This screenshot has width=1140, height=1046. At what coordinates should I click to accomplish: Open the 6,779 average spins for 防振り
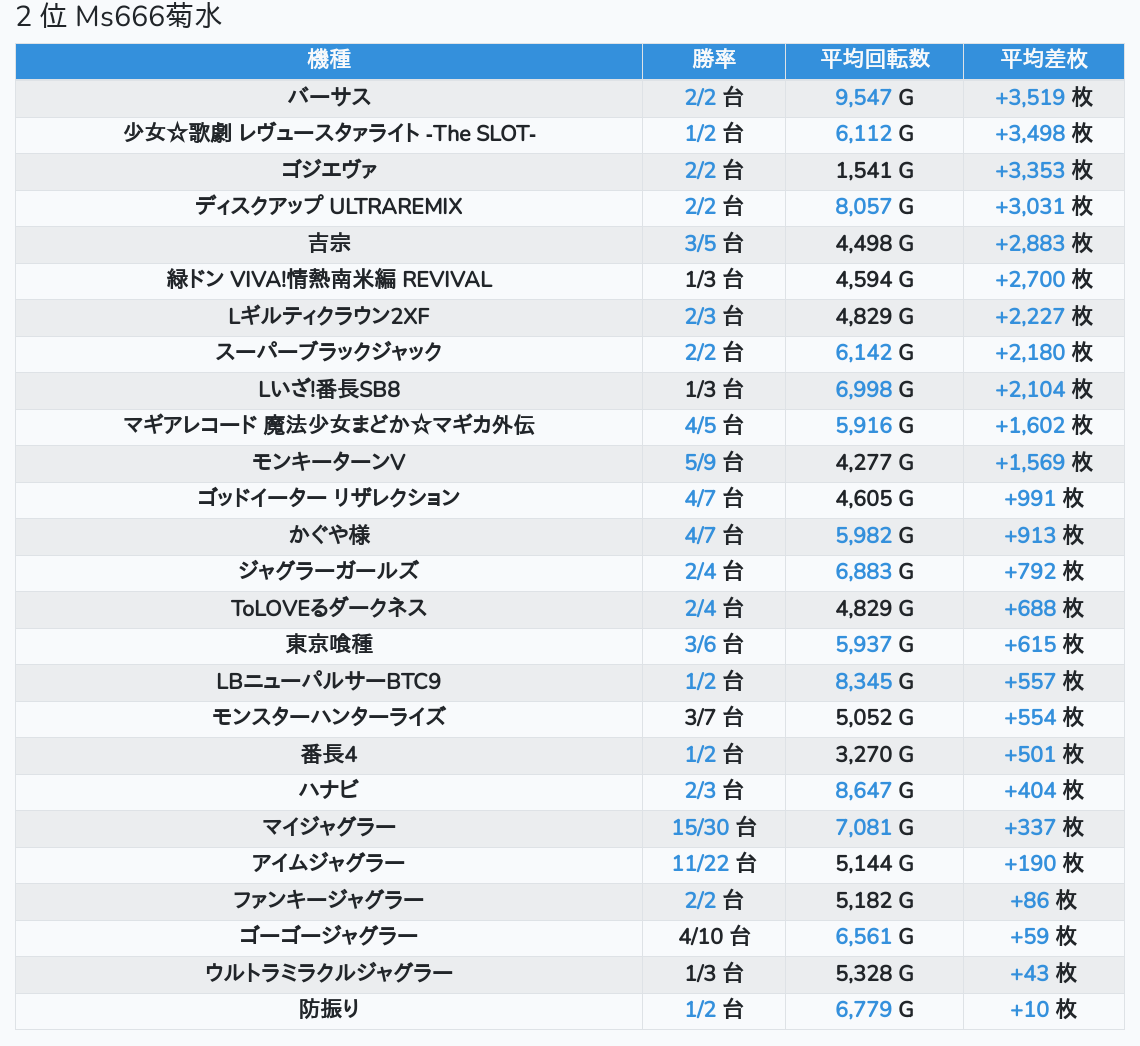(x=863, y=1010)
